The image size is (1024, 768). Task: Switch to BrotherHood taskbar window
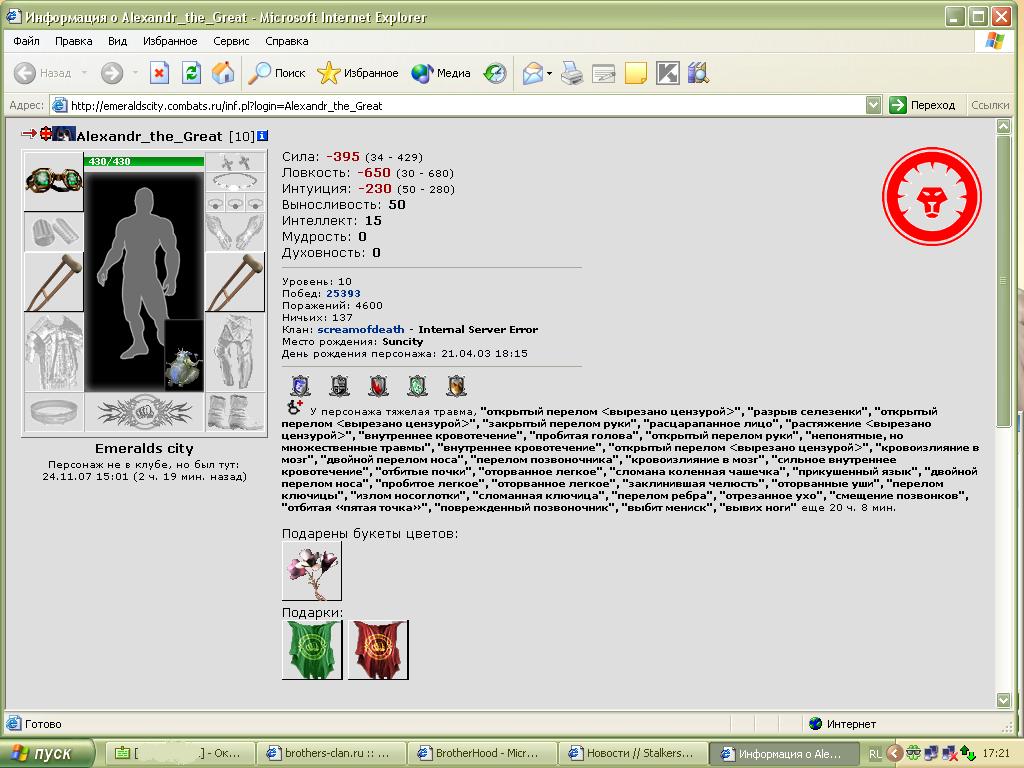click(482, 753)
